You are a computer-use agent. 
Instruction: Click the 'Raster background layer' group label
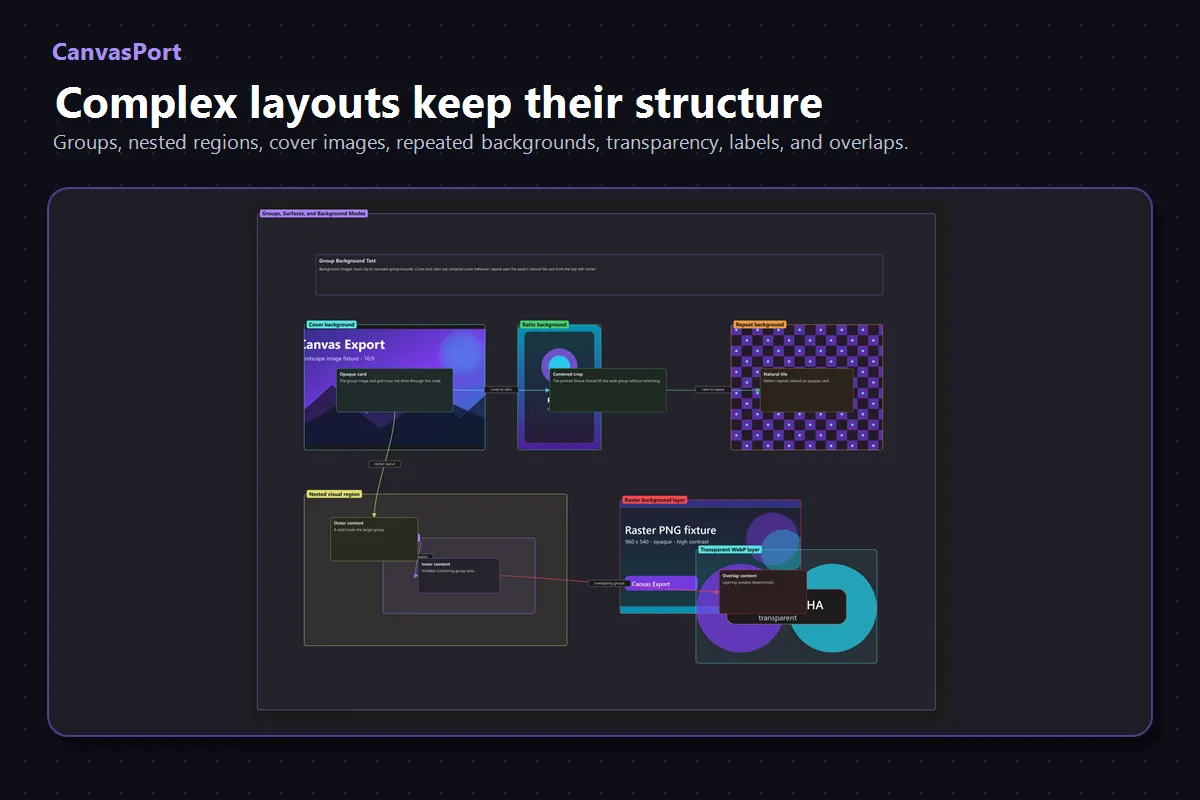tap(655, 499)
